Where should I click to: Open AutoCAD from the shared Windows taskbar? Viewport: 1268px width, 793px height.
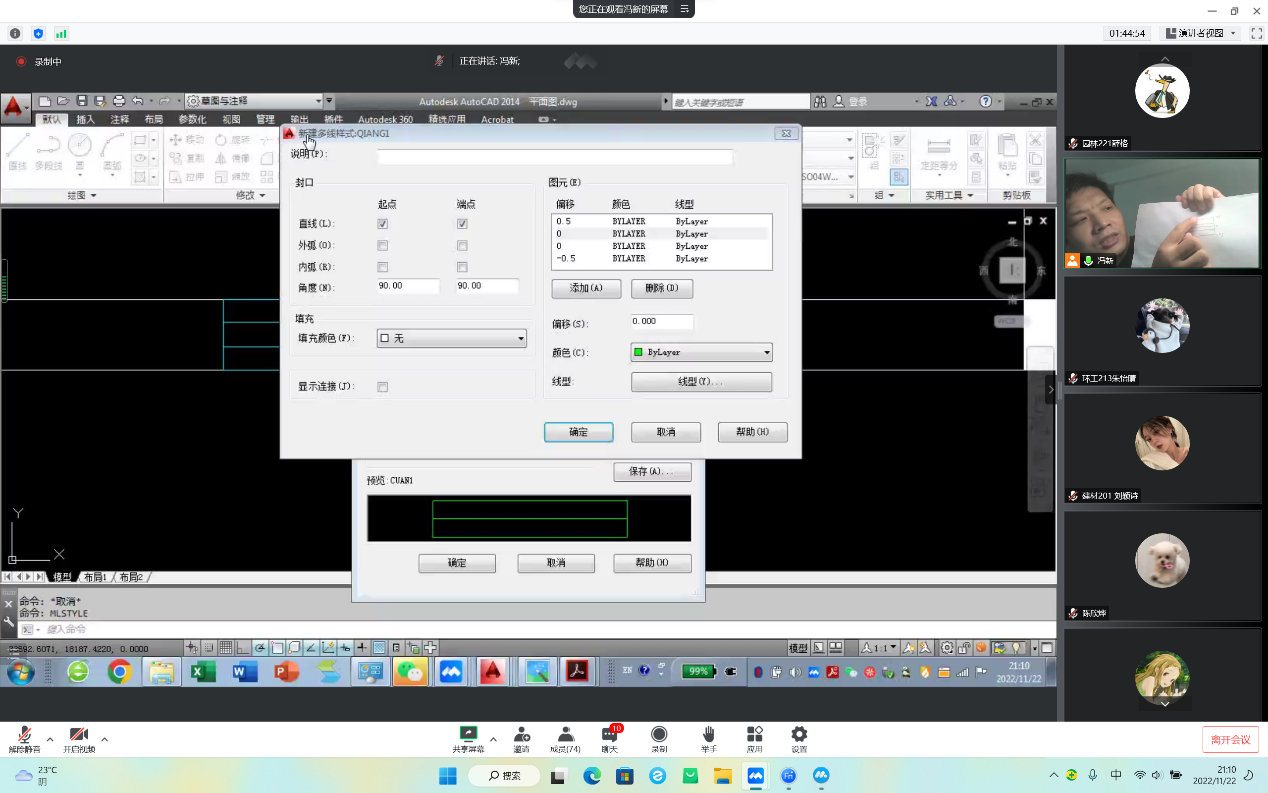492,672
